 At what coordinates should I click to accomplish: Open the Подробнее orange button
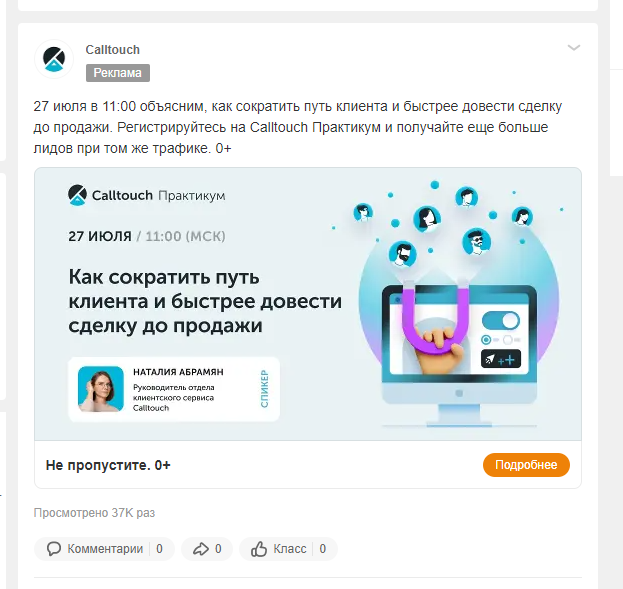[526, 465]
